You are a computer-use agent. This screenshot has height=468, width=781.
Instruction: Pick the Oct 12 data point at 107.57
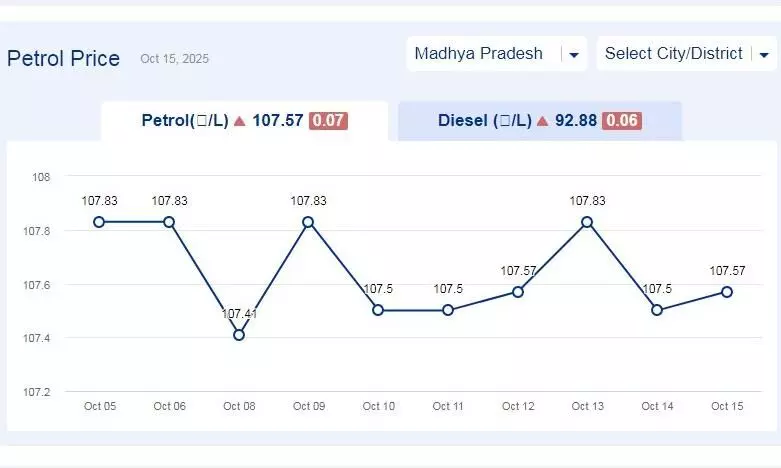click(518, 292)
